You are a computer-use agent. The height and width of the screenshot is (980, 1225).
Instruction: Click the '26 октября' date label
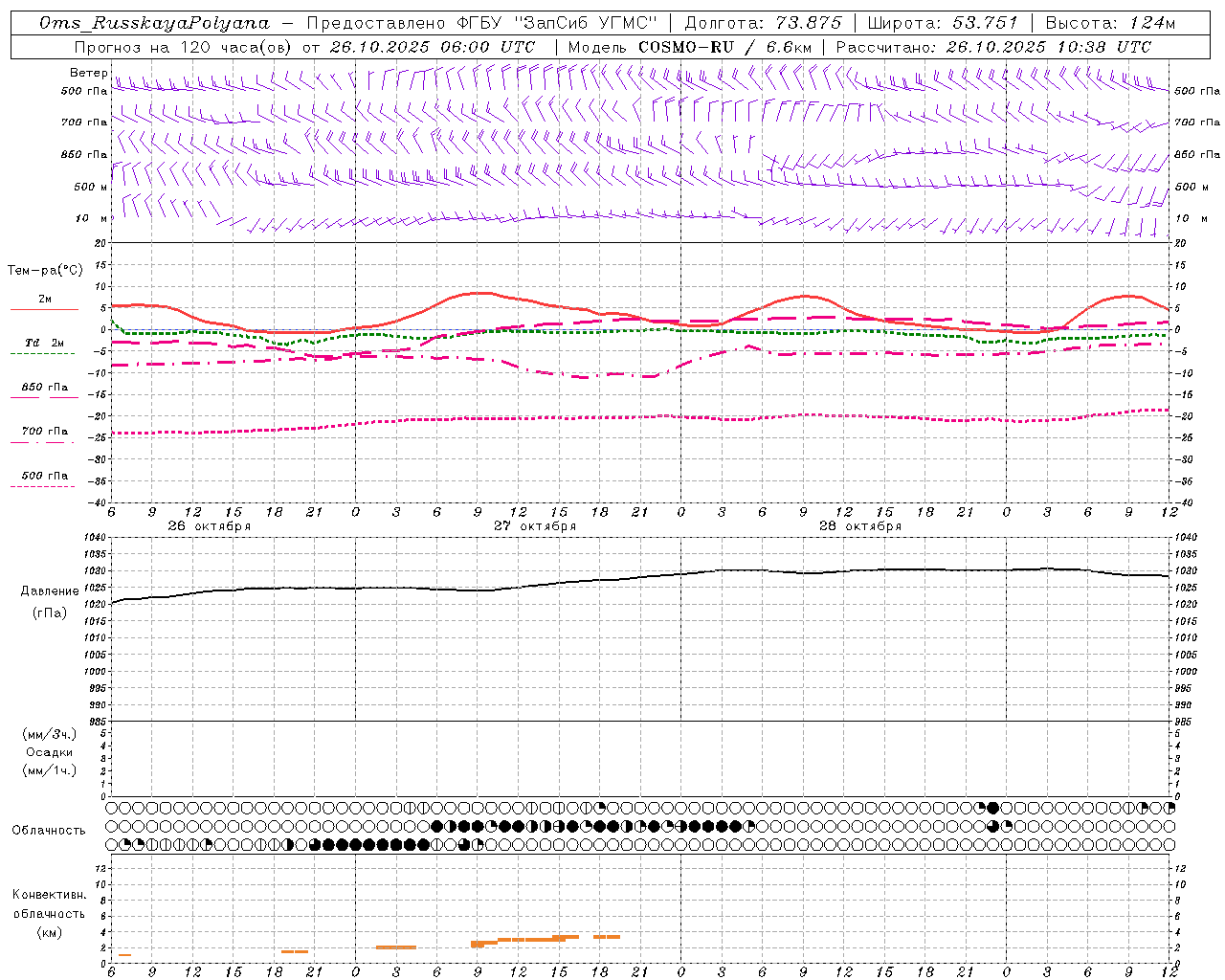(210, 526)
